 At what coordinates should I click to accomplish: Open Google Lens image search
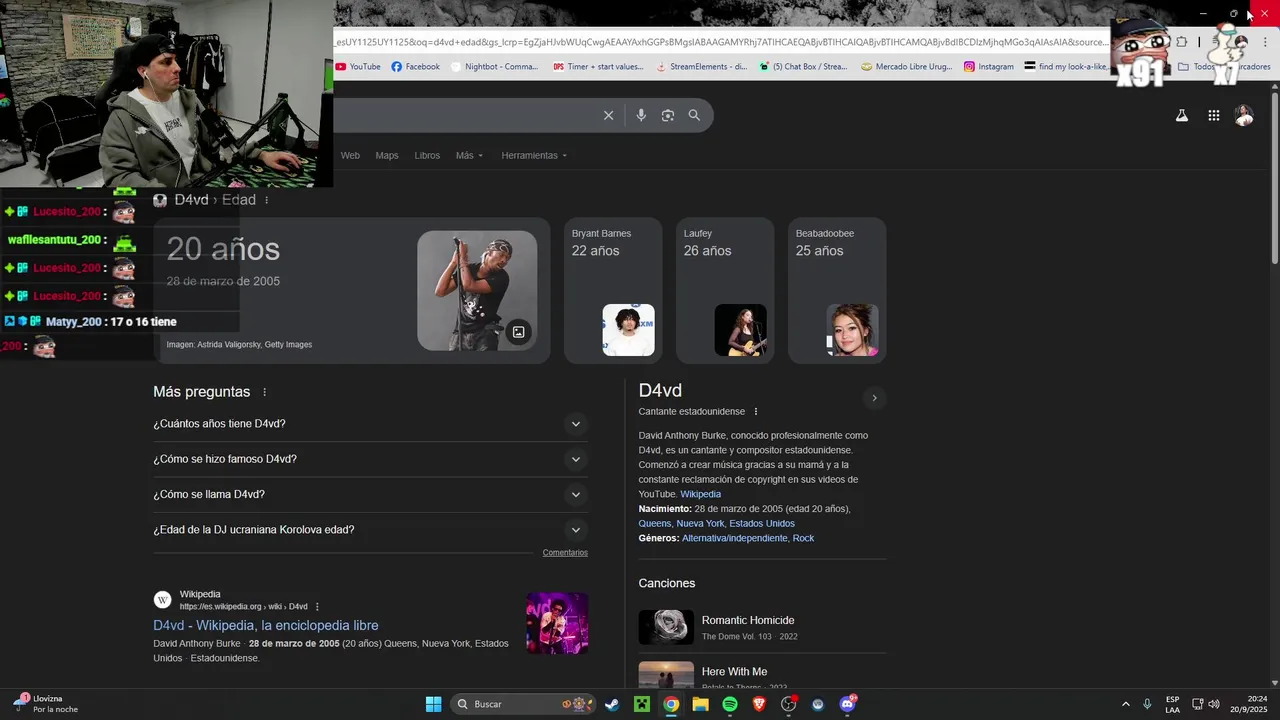click(668, 115)
